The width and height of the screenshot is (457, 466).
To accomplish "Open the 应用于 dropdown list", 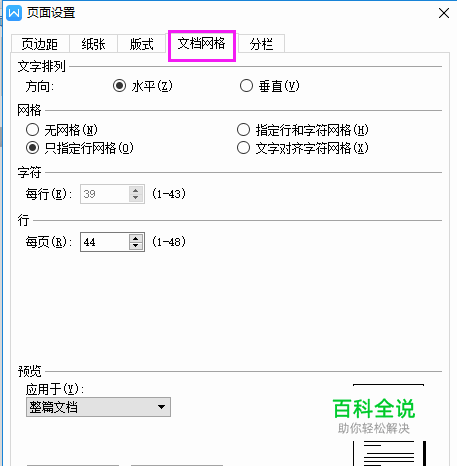I will pyautogui.click(x=98, y=407).
